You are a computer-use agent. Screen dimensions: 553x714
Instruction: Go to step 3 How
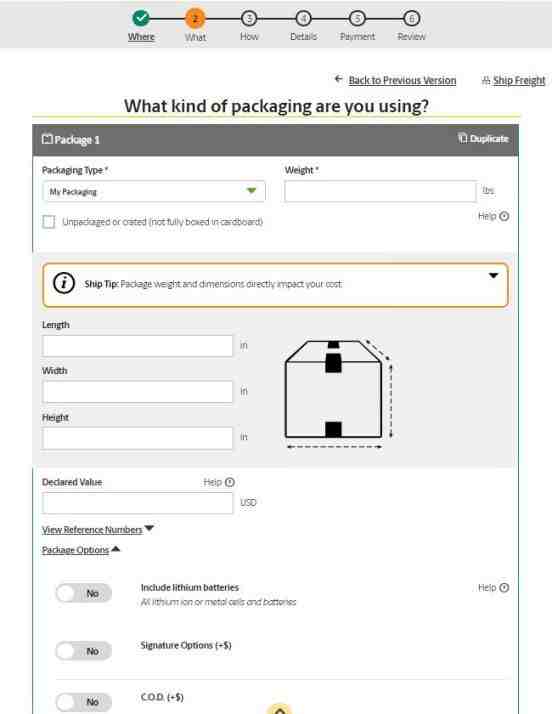coord(249,19)
